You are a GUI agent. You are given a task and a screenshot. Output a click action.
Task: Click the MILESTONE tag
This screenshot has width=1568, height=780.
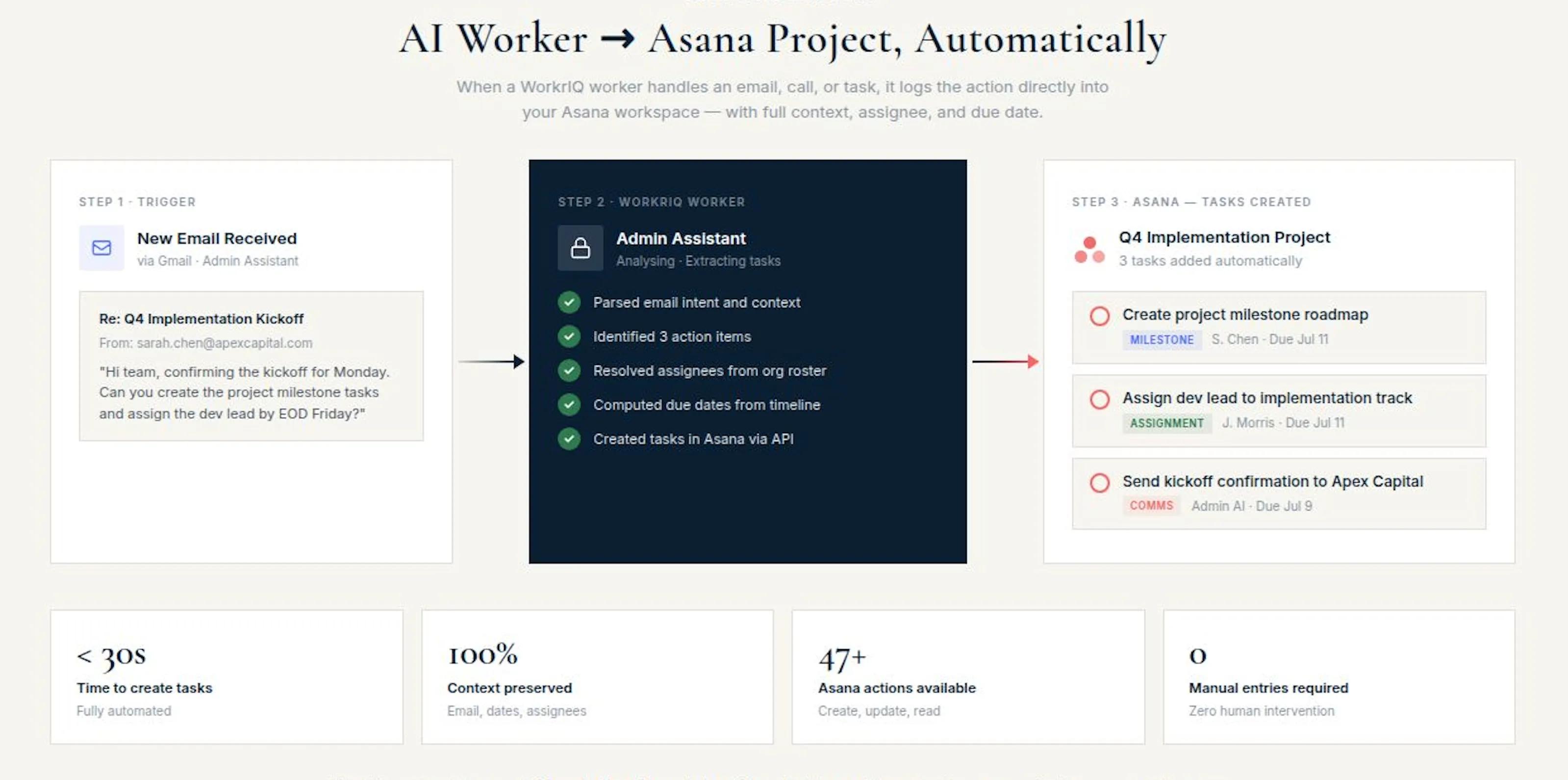pyautogui.click(x=1162, y=340)
